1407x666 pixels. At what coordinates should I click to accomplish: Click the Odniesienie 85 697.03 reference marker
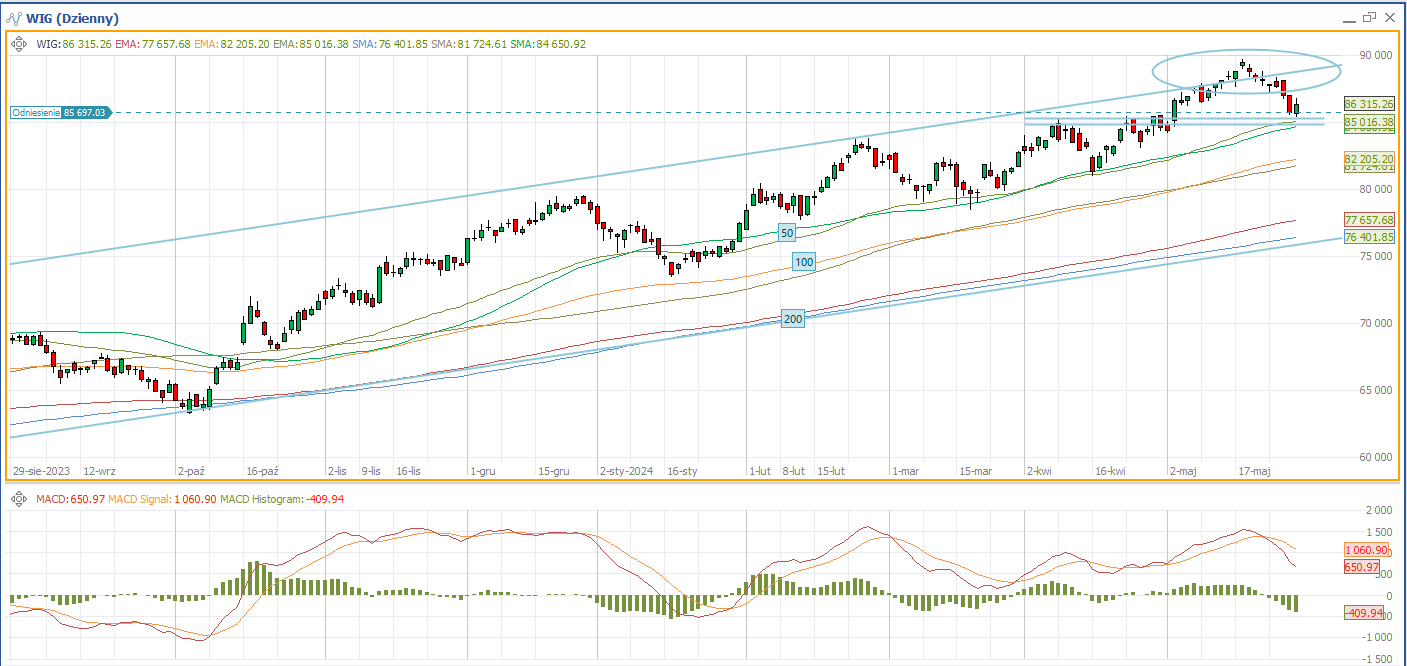(60, 113)
